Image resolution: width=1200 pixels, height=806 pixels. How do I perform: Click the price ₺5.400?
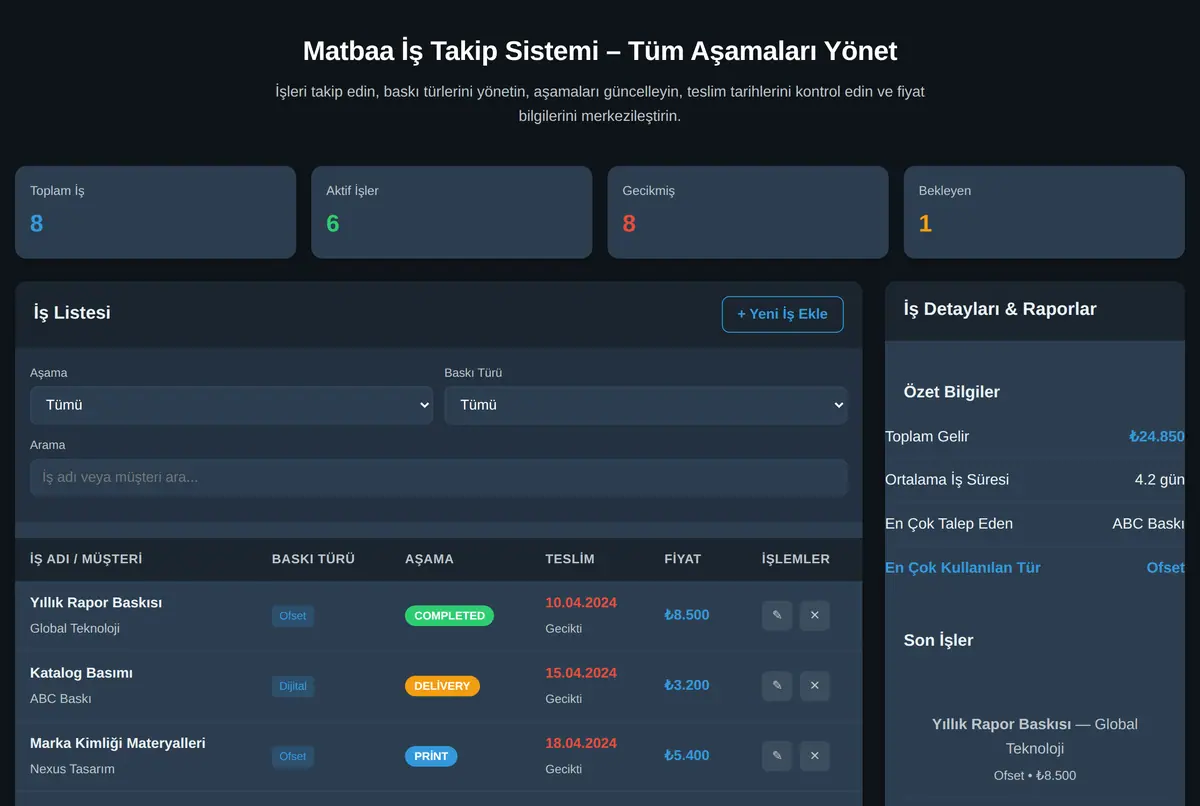pyautogui.click(x=687, y=755)
